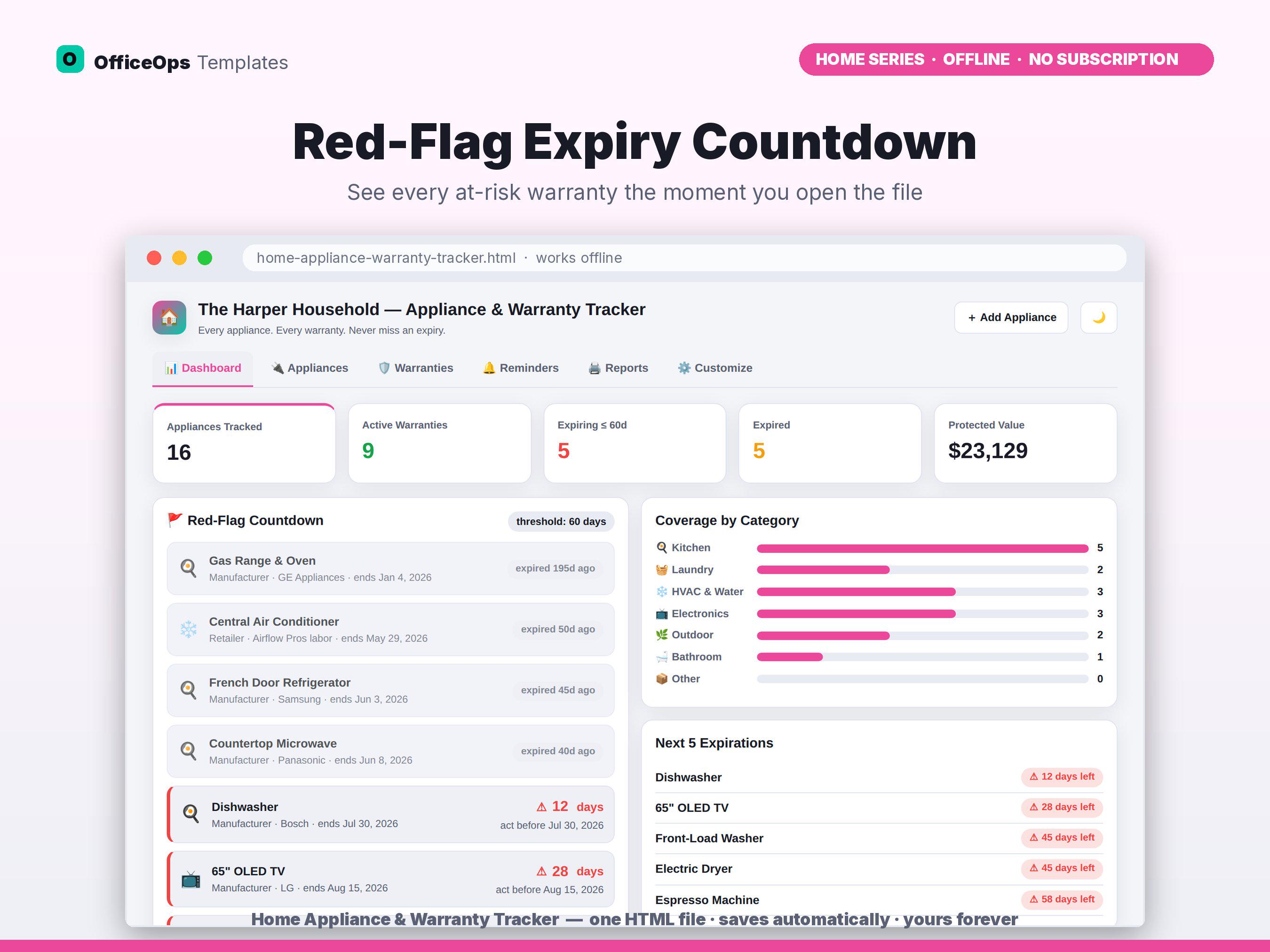
Task: Select the Customize tab
Action: pos(715,369)
